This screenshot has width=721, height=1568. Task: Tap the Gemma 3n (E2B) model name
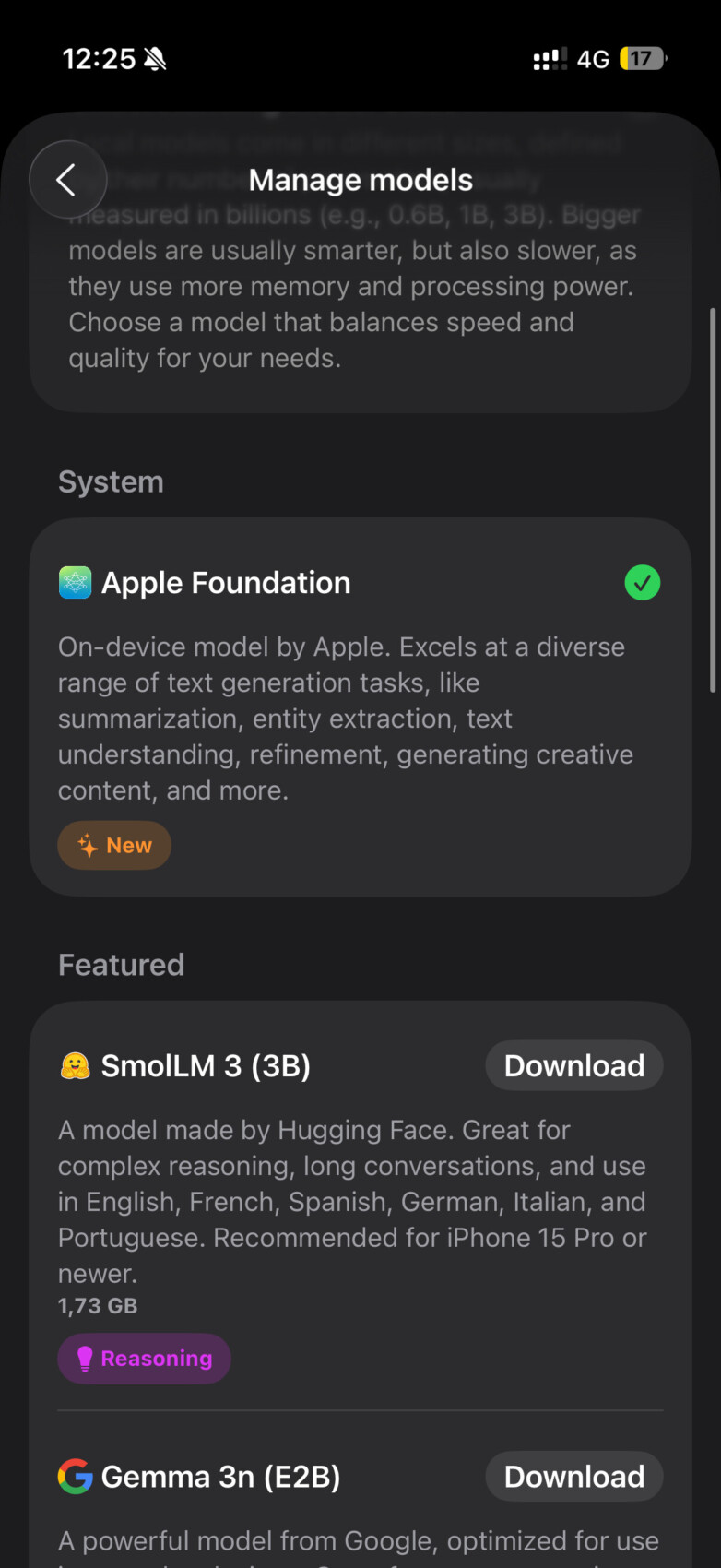(x=220, y=1477)
